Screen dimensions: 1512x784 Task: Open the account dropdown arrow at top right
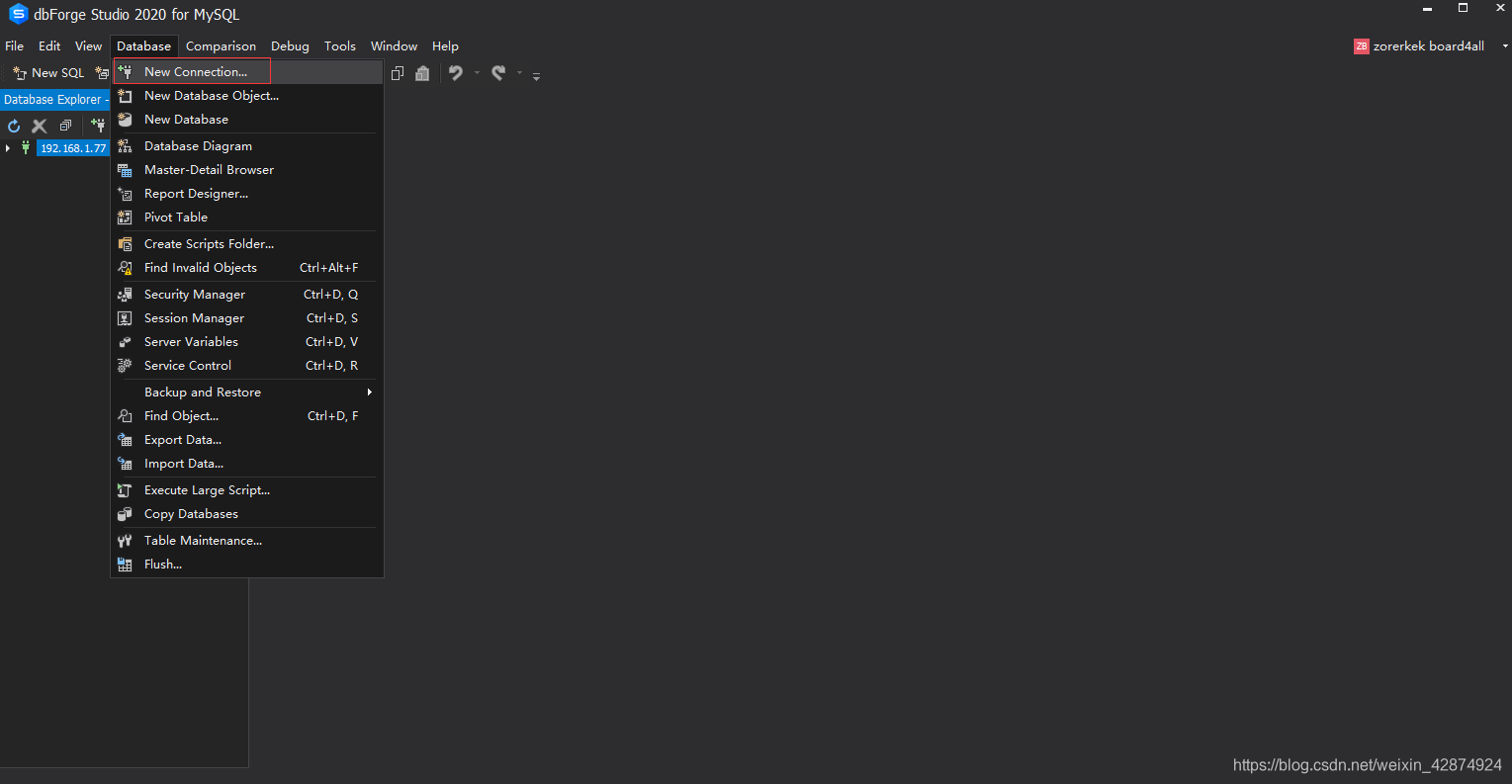pos(1505,46)
